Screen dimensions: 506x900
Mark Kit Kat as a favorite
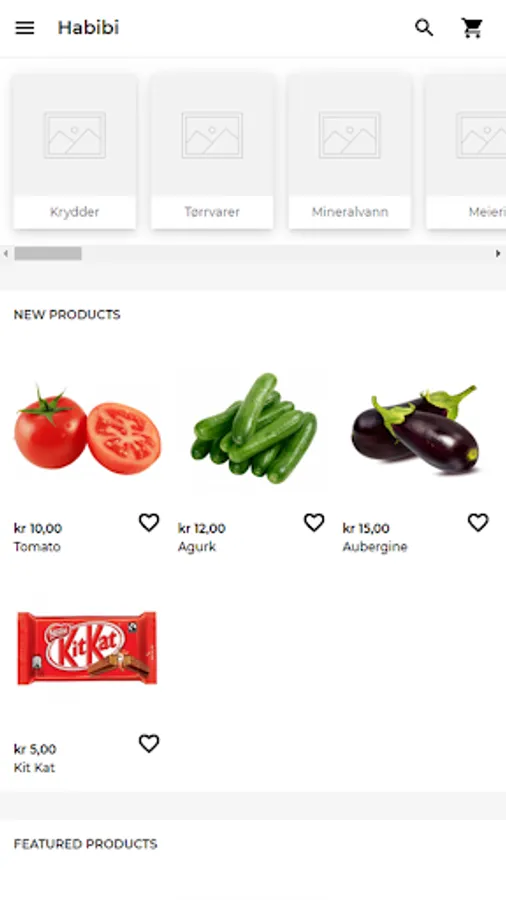(x=149, y=743)
